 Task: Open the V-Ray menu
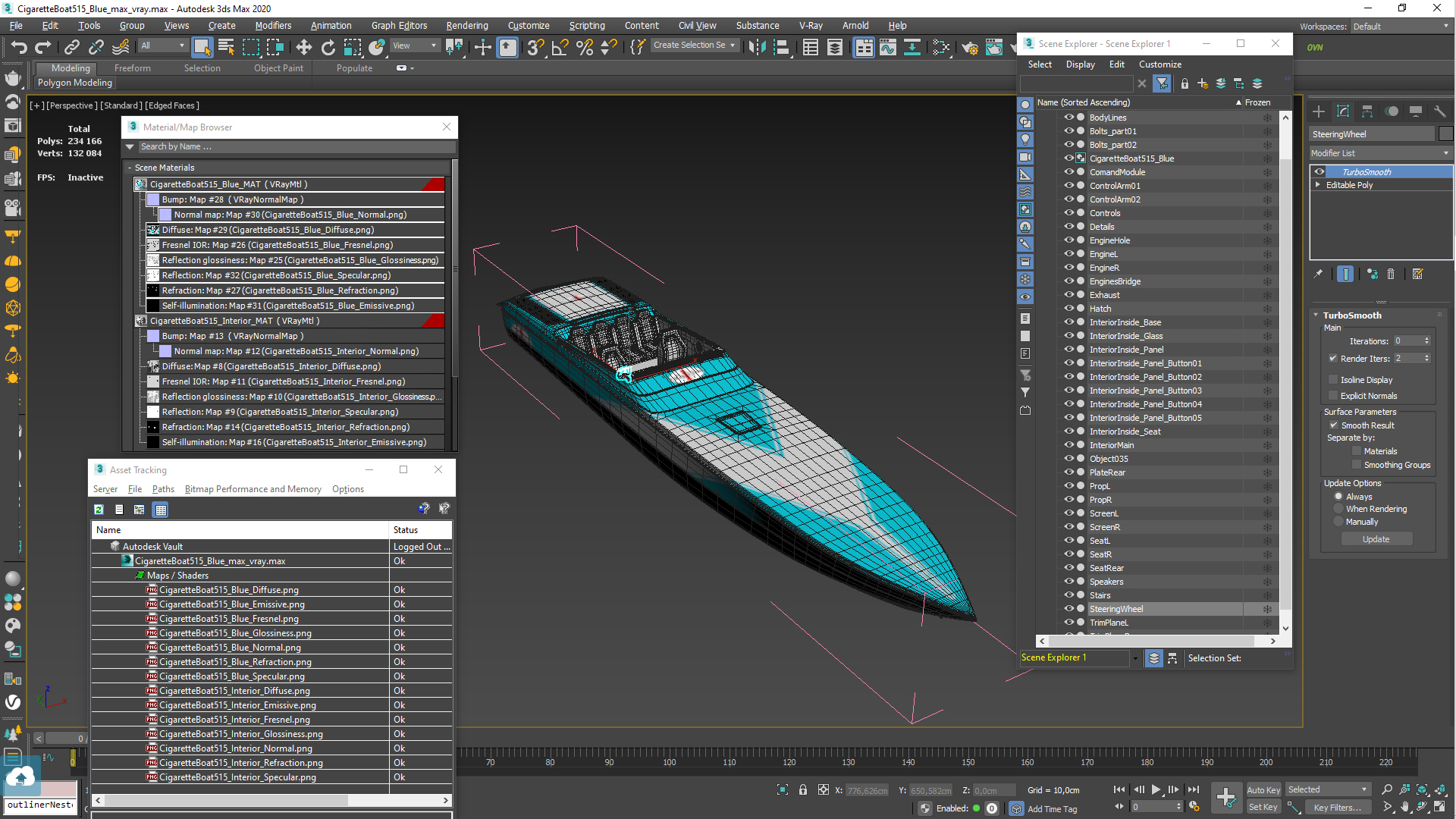pos(811,26)
